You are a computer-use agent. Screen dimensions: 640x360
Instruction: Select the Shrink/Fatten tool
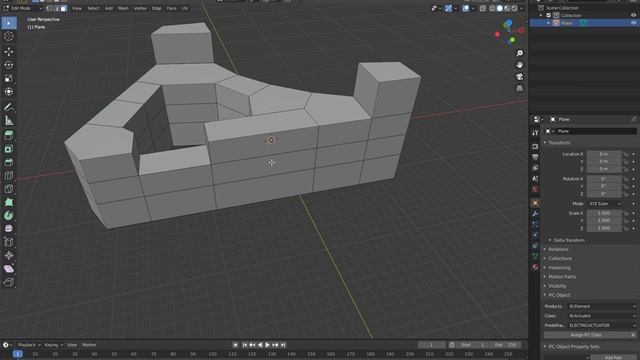9,256
